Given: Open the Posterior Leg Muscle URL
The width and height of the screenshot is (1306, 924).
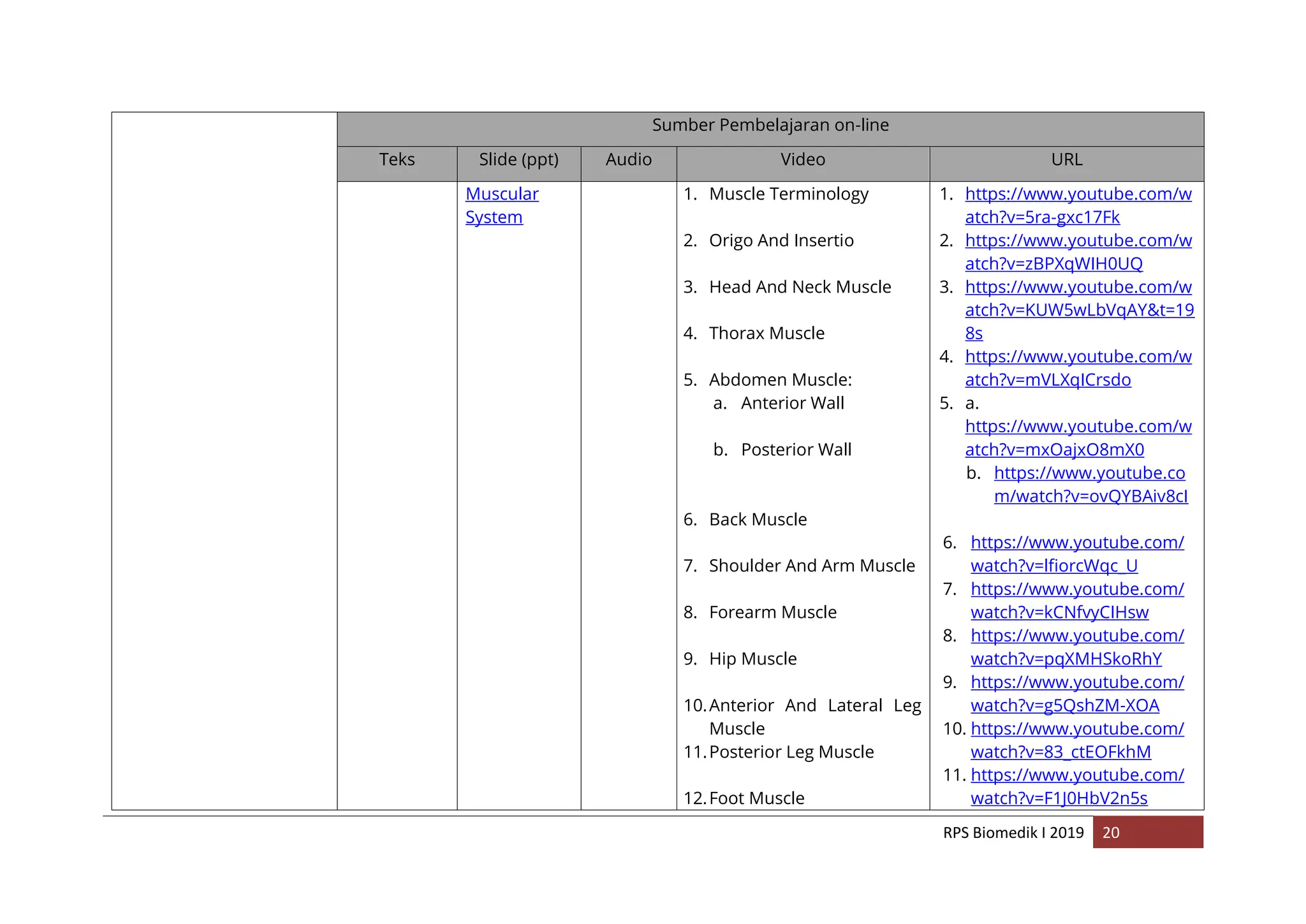Looking at the screenshot, I should (x=1077, y=775).
